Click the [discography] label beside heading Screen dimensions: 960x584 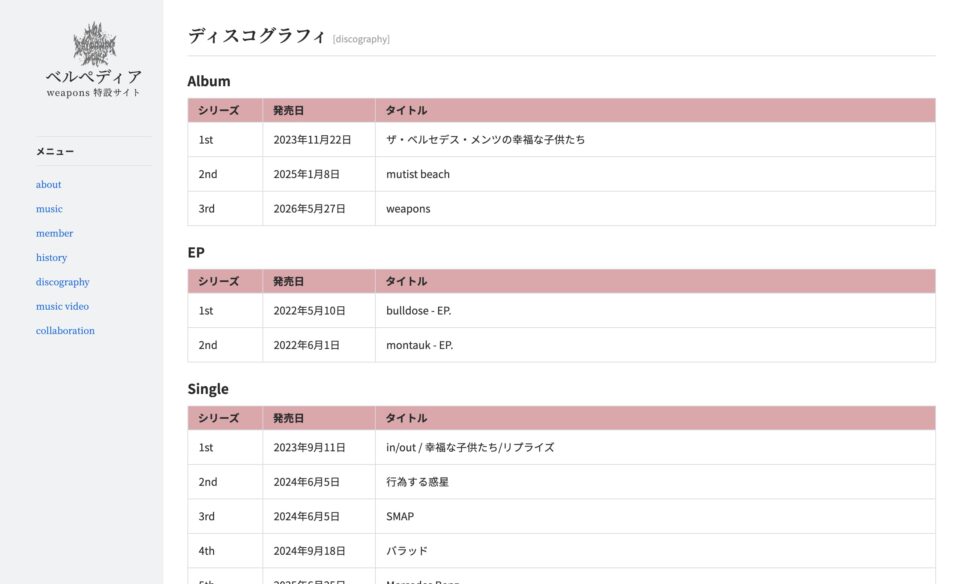361,39
